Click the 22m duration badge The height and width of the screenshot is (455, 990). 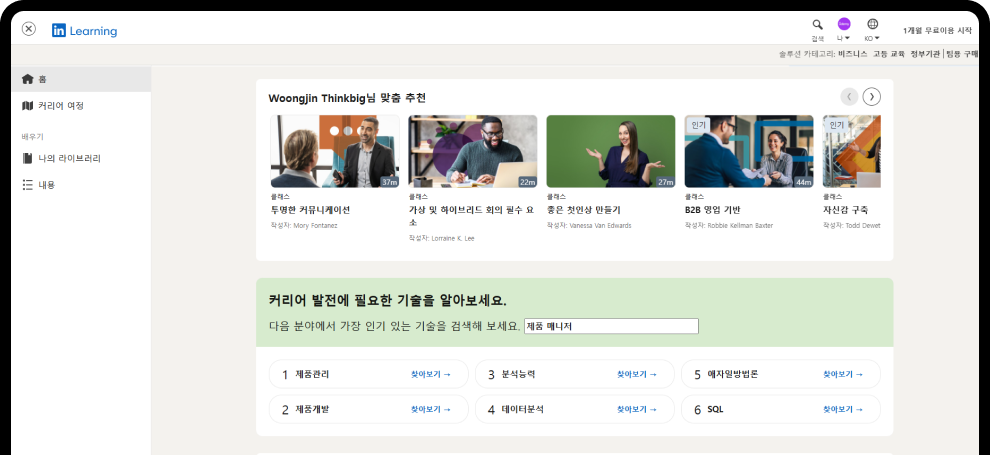pos(528,182)
